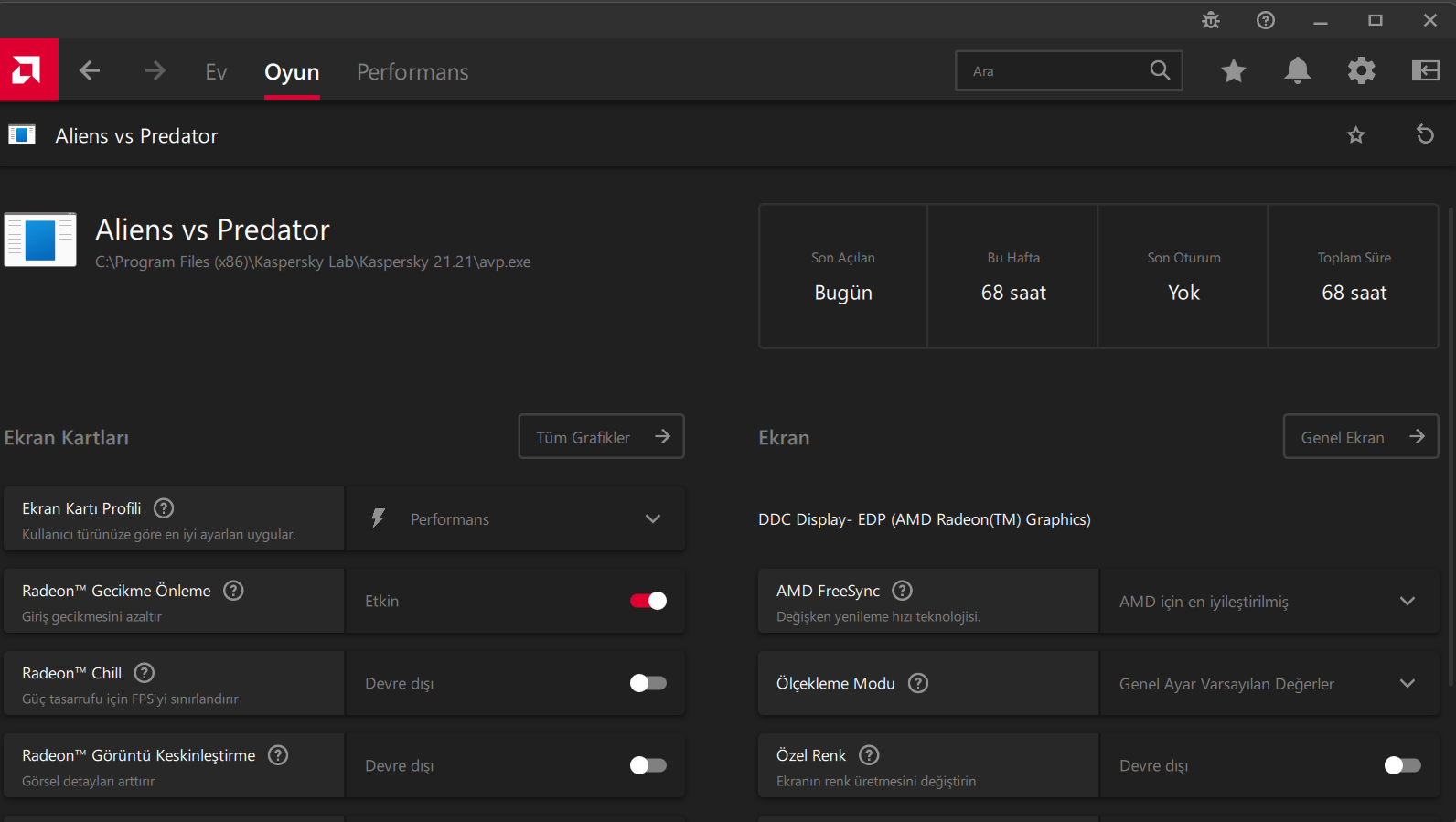1456x822 pixels.
Task: Open the bug report tool icon
Action: [1211, 20]
